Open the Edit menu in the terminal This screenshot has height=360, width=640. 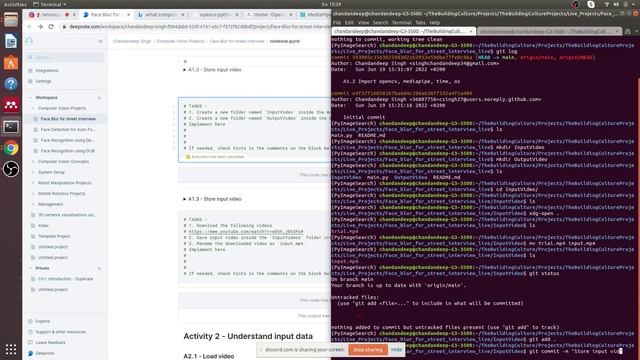click(349, 23)
